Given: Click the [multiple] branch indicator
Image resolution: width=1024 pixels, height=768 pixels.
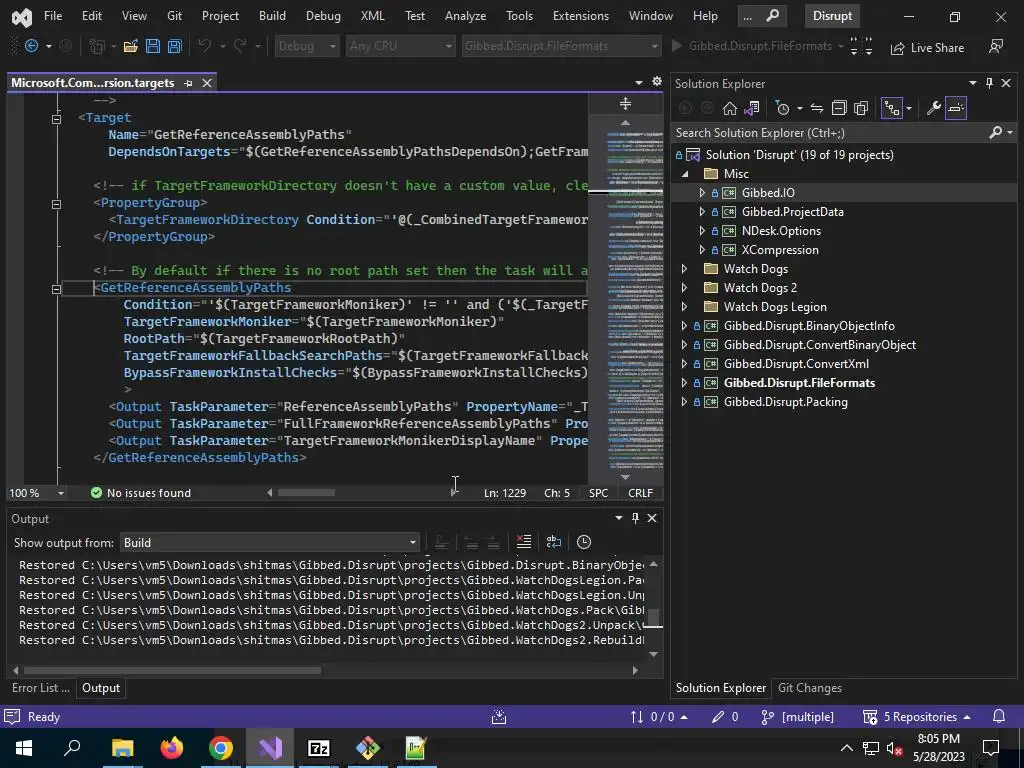Looking at the screenshot, I should [x=798, y=716].
